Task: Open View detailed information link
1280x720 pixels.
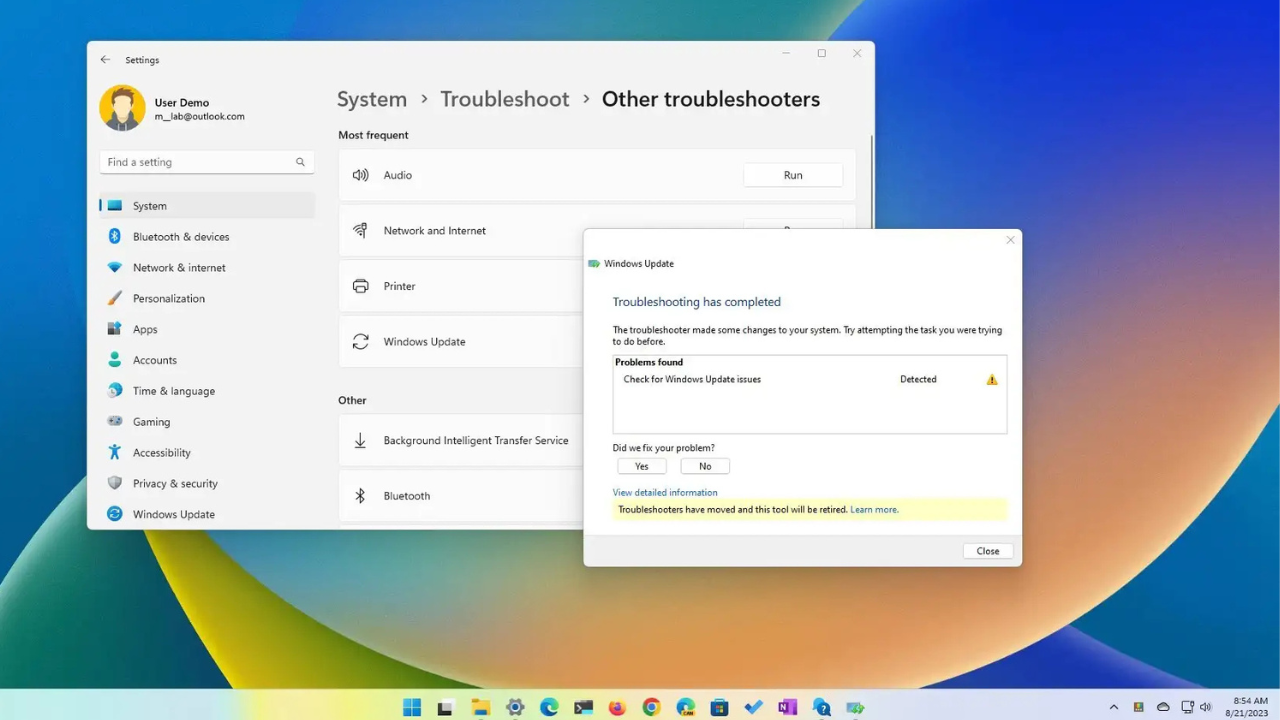Action: (665, 492)
